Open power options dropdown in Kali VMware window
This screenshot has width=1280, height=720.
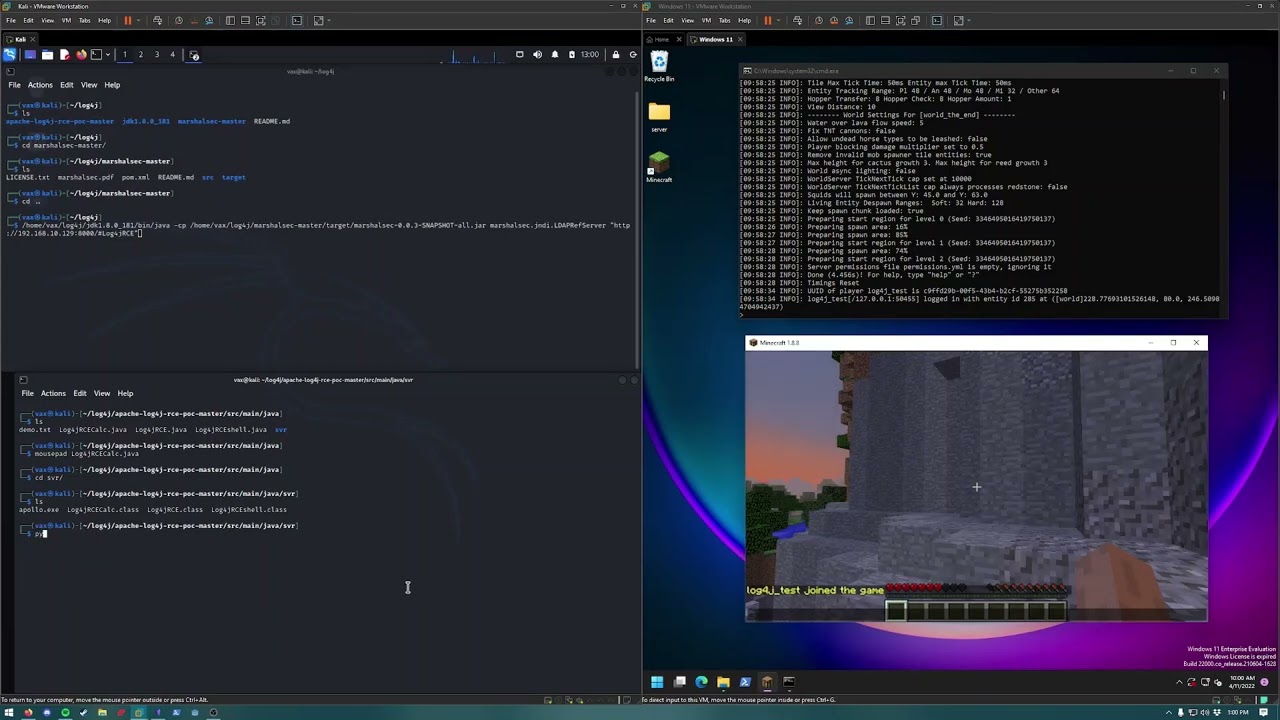coord(138,20)
